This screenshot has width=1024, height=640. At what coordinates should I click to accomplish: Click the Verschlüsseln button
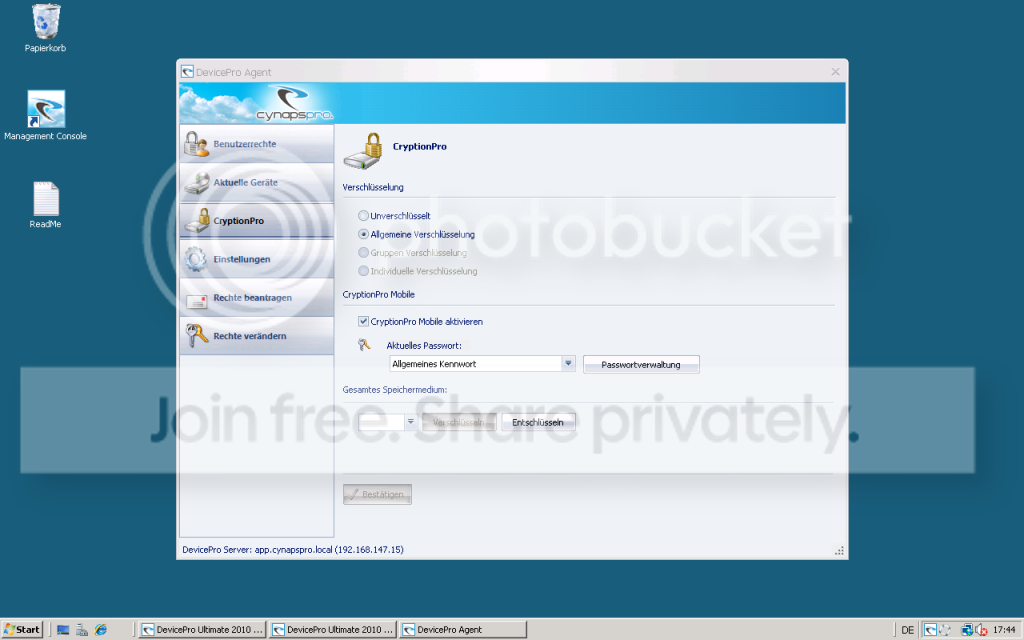[459, 423]
